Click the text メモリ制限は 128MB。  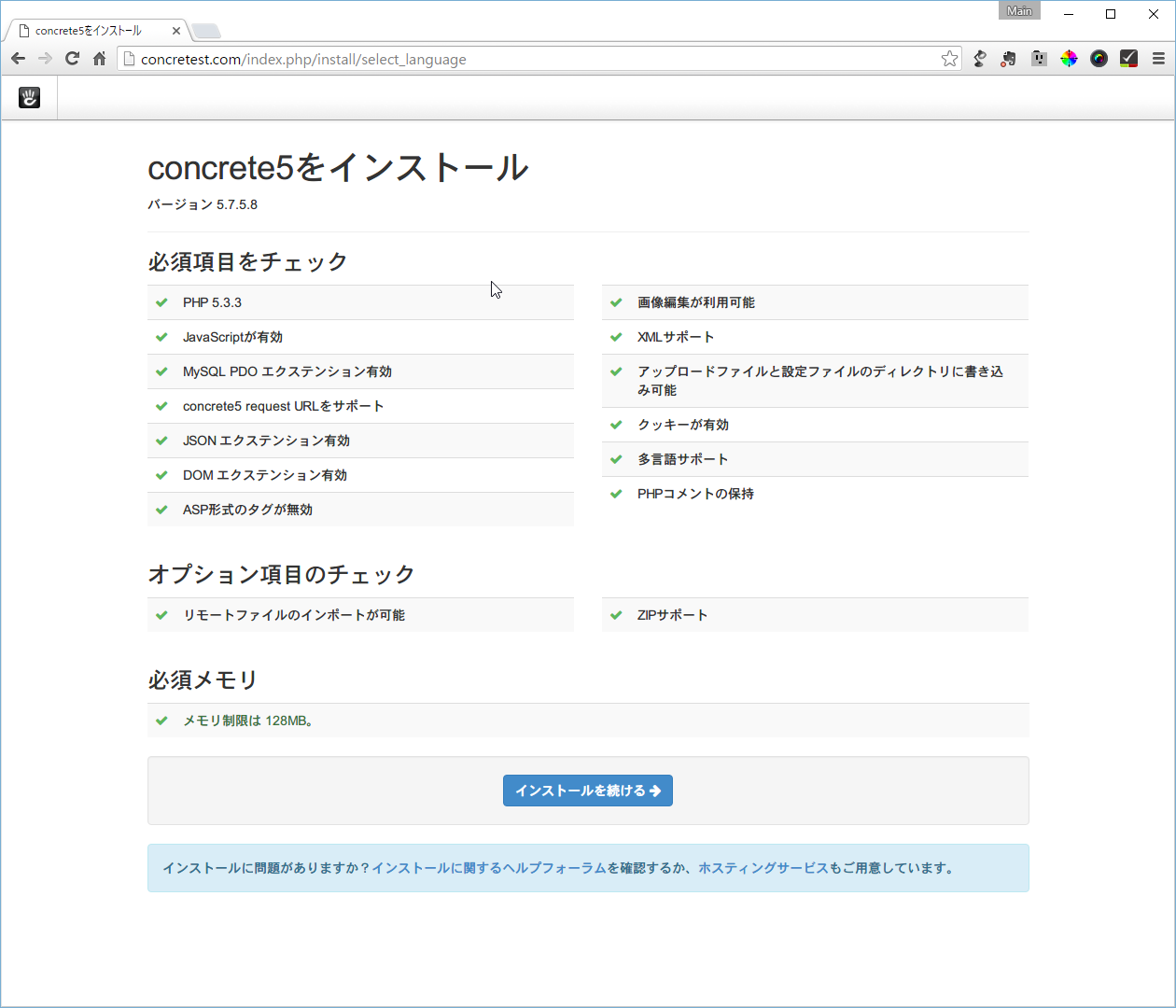click(x=248, y=721)
